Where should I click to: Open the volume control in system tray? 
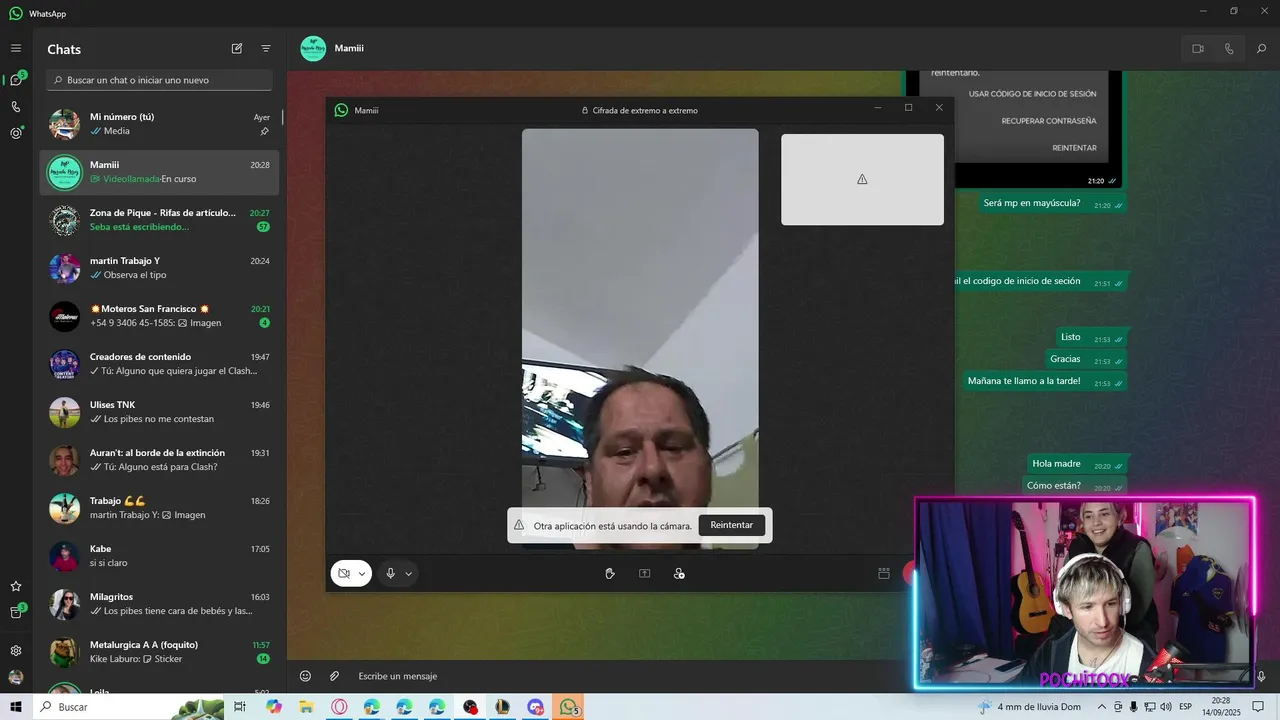click(1166, 707)
